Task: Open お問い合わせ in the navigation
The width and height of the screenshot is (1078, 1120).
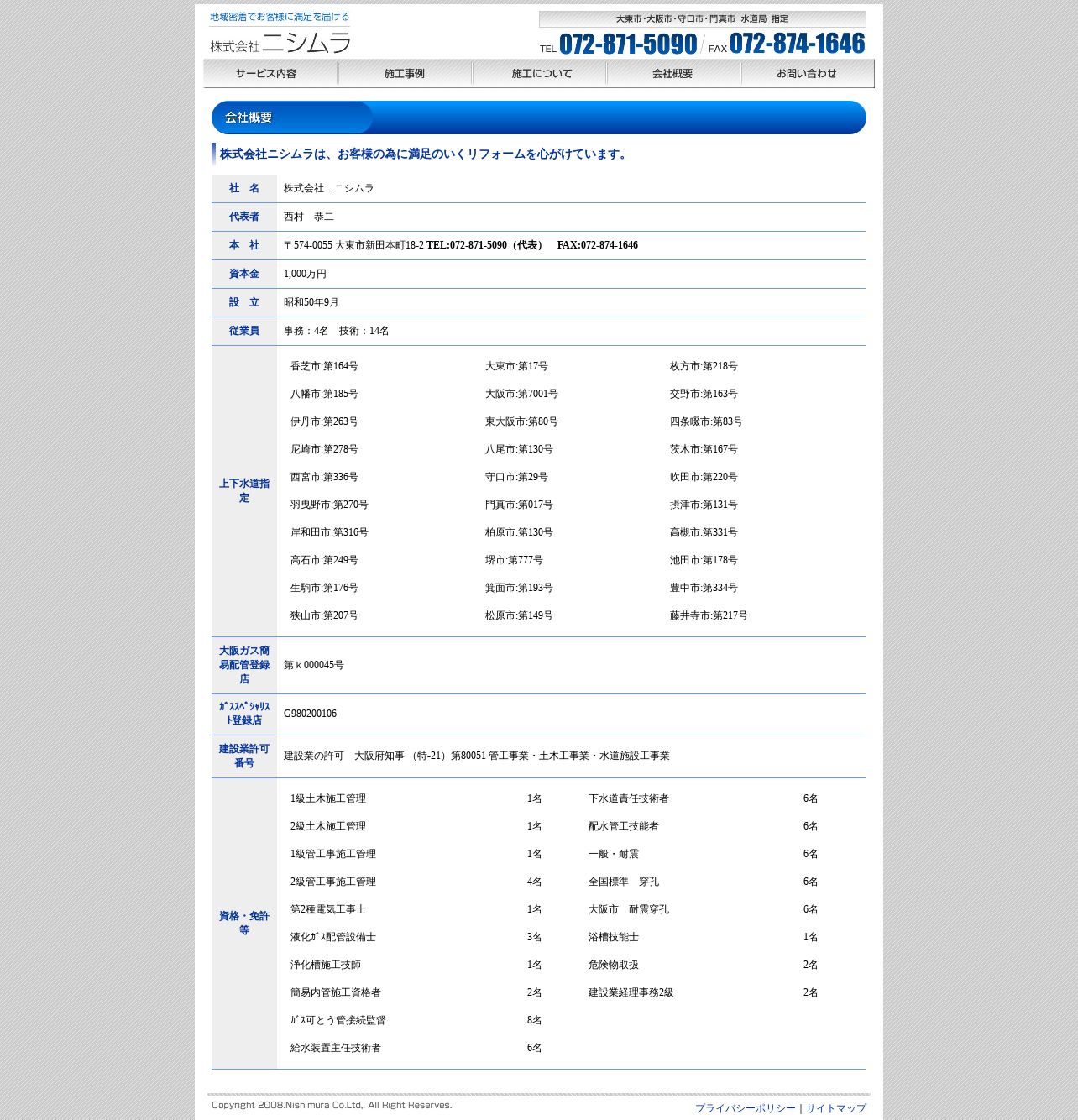Action: (808, 74)
